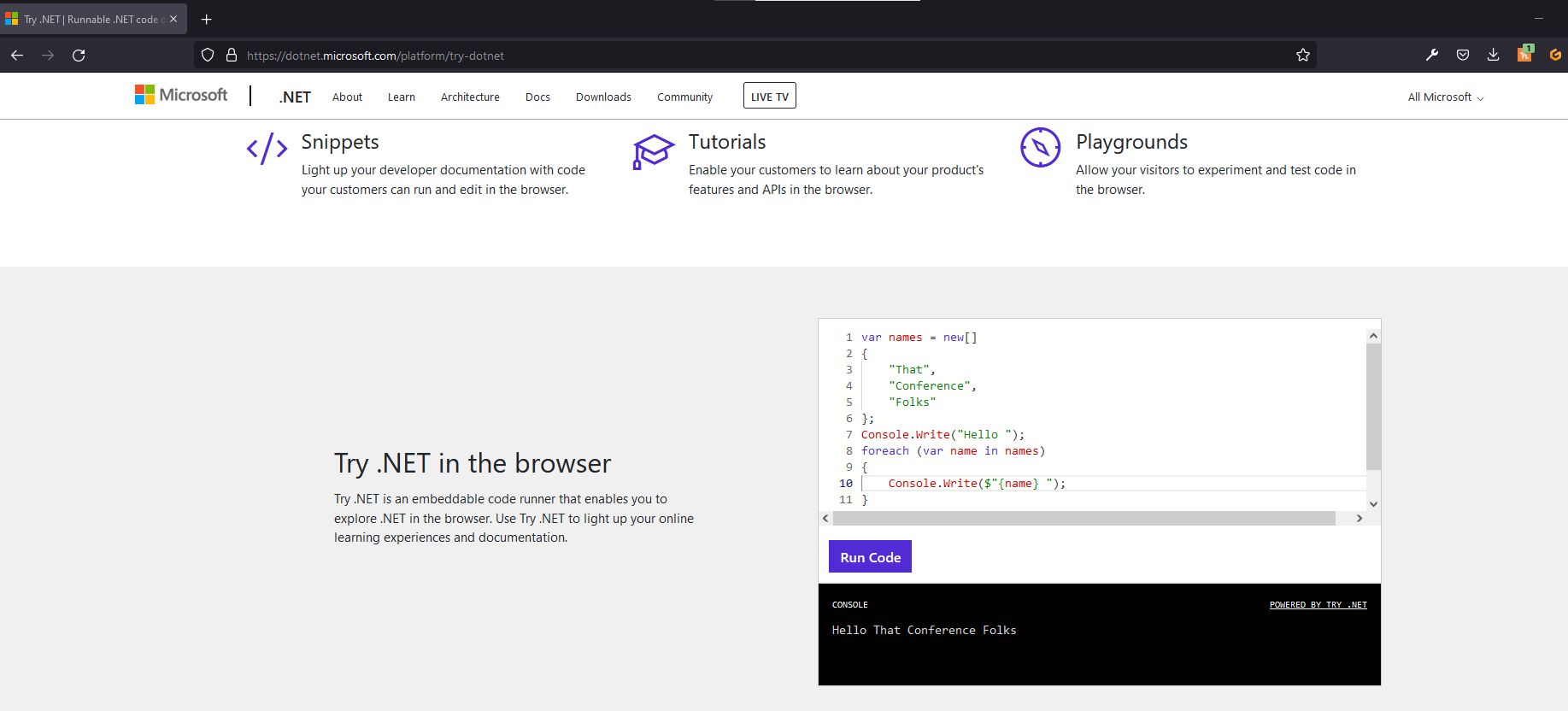Screen dimensions: 1568x711
Task: Click the code editor scroll up arrow
Action: (x=1373, y=336)
